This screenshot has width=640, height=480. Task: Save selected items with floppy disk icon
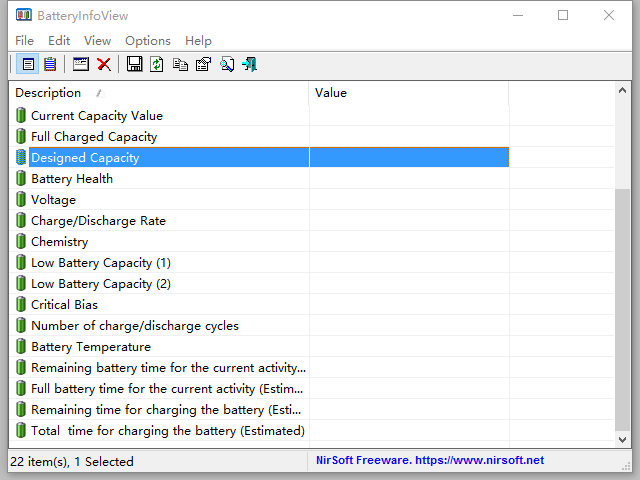(135, 65)
